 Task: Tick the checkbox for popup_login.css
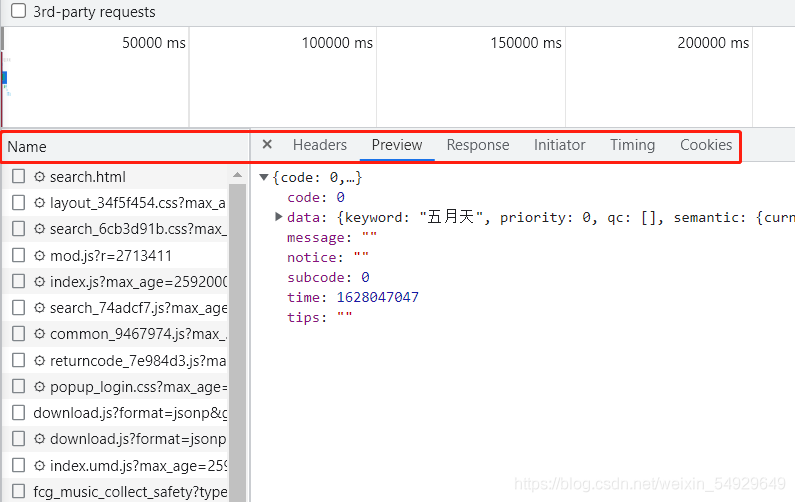[x=18, y=386]
